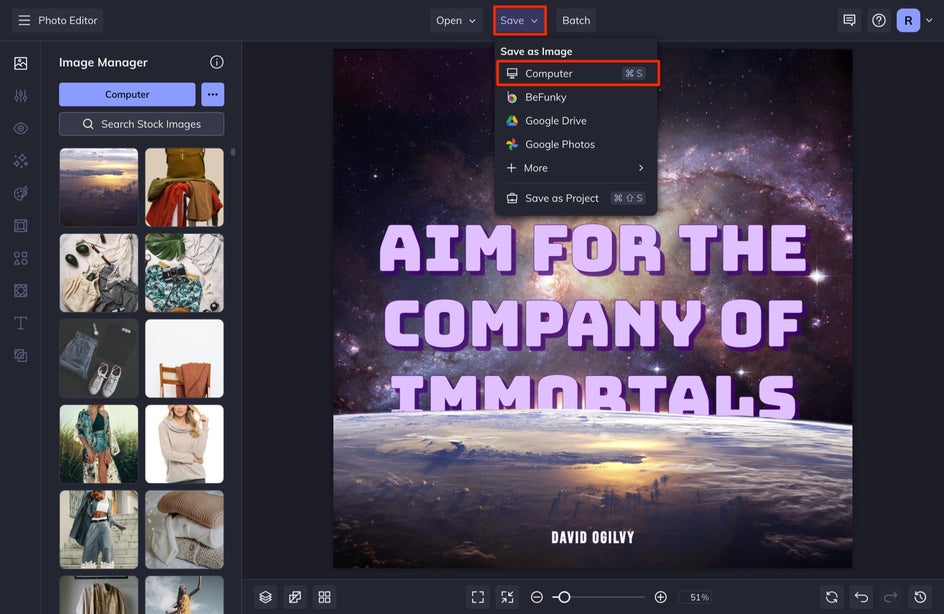Click the AIM FOR THE text line on canvas
The height and width of the screenshot is (614, 944).
594,249
